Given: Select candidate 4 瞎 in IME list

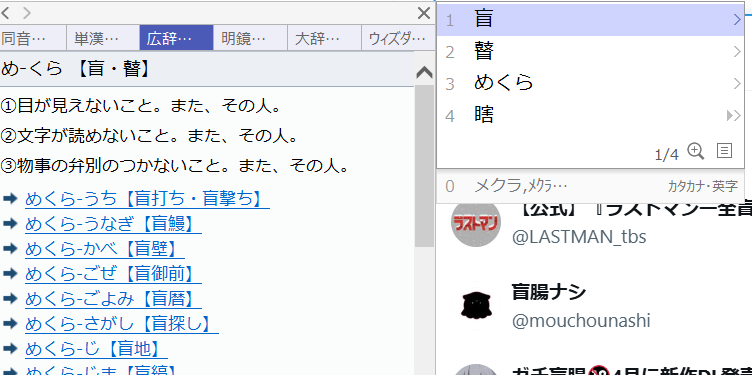Looking at the screenshot, I should (590, 115).
